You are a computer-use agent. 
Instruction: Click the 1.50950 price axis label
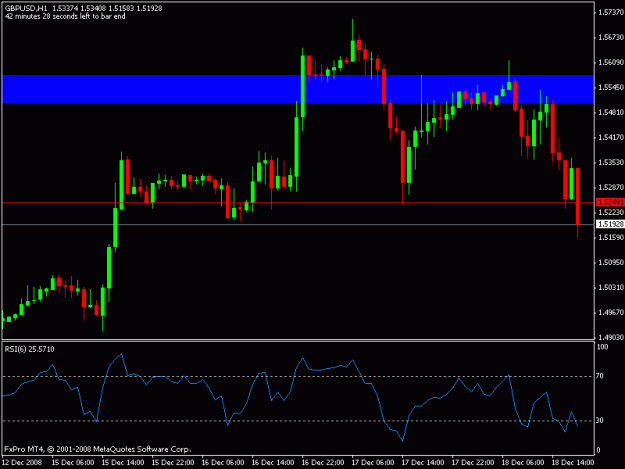(x=611, y=263)
